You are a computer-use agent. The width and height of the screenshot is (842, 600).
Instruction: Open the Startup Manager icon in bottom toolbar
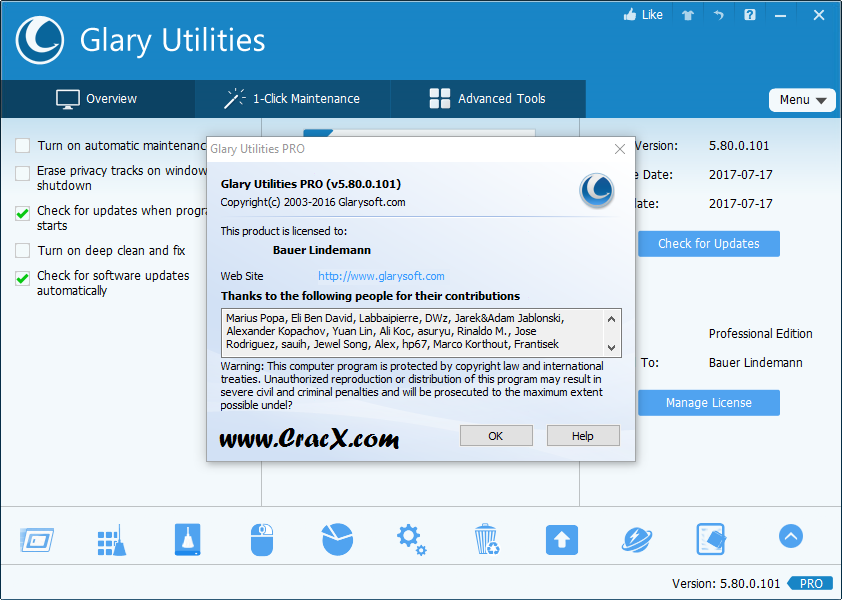click(x=37, y=539)
